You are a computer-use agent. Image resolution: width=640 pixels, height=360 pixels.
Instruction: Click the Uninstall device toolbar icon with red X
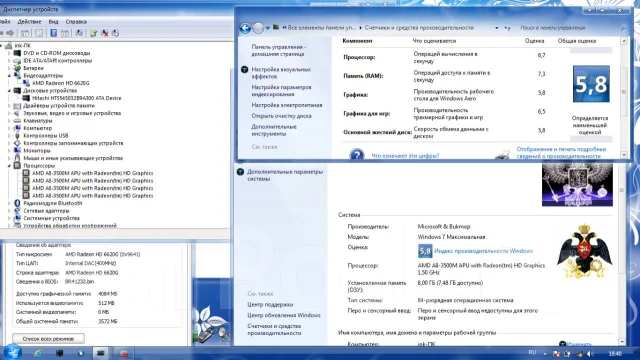click(105, 33)
